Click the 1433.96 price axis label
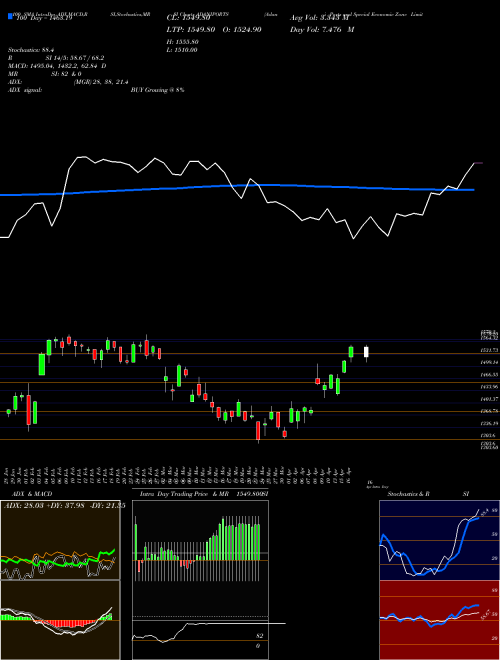 490,386
